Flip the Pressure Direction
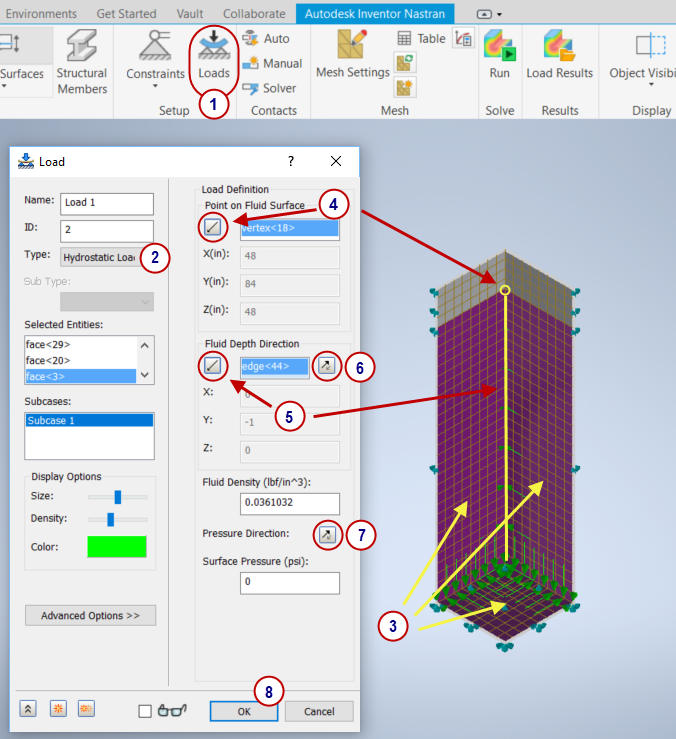Image resolution: width=676 pixels, height=739 pixels. point(327,534)
